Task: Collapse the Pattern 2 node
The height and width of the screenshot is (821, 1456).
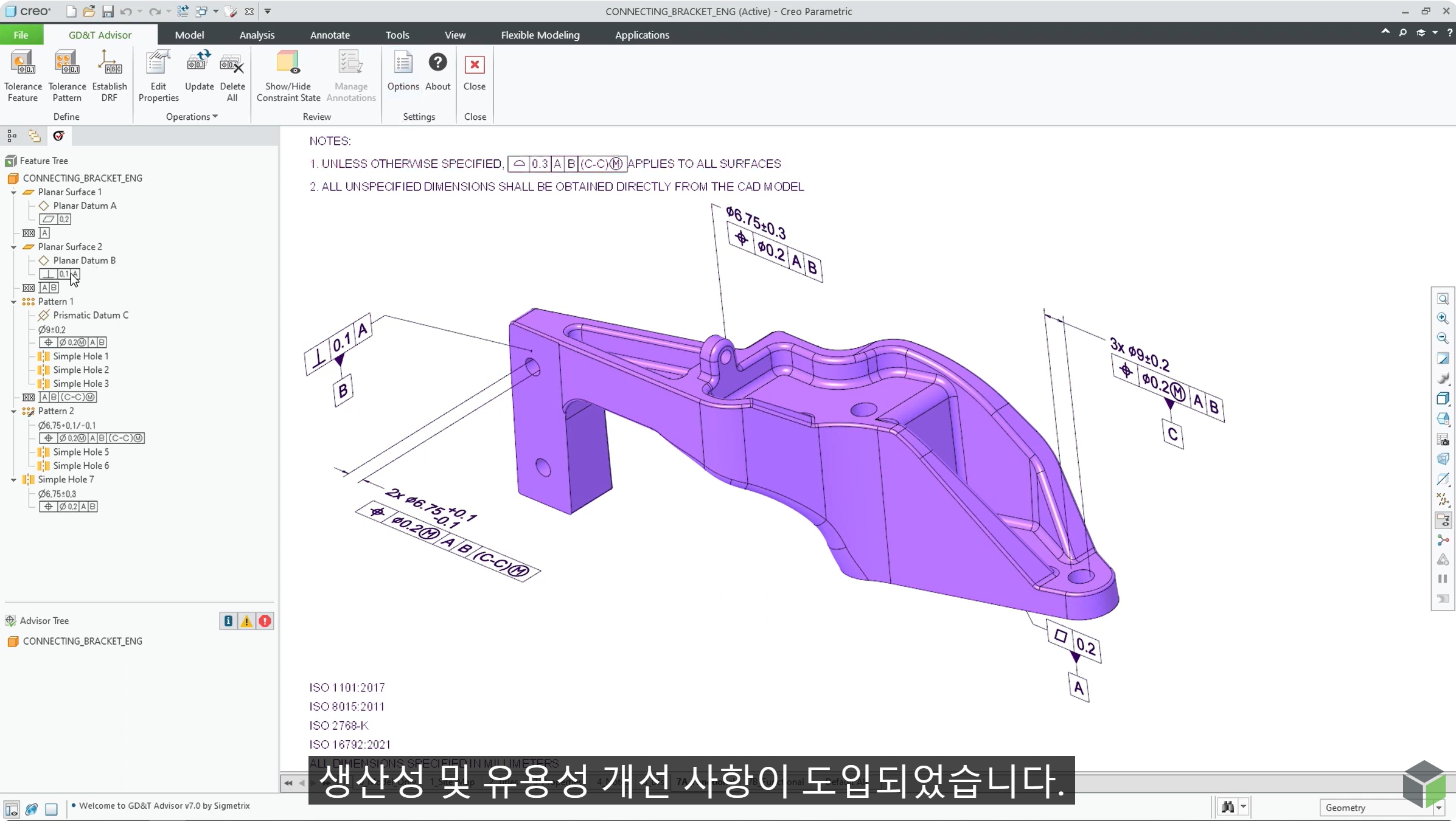Action: point(13,411)
